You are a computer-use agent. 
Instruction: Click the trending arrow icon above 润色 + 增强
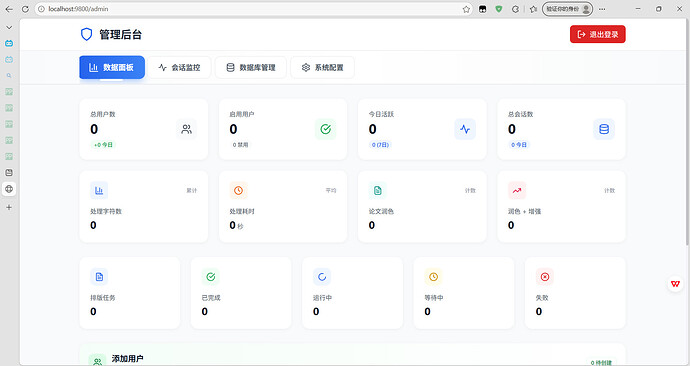[517, 190]
